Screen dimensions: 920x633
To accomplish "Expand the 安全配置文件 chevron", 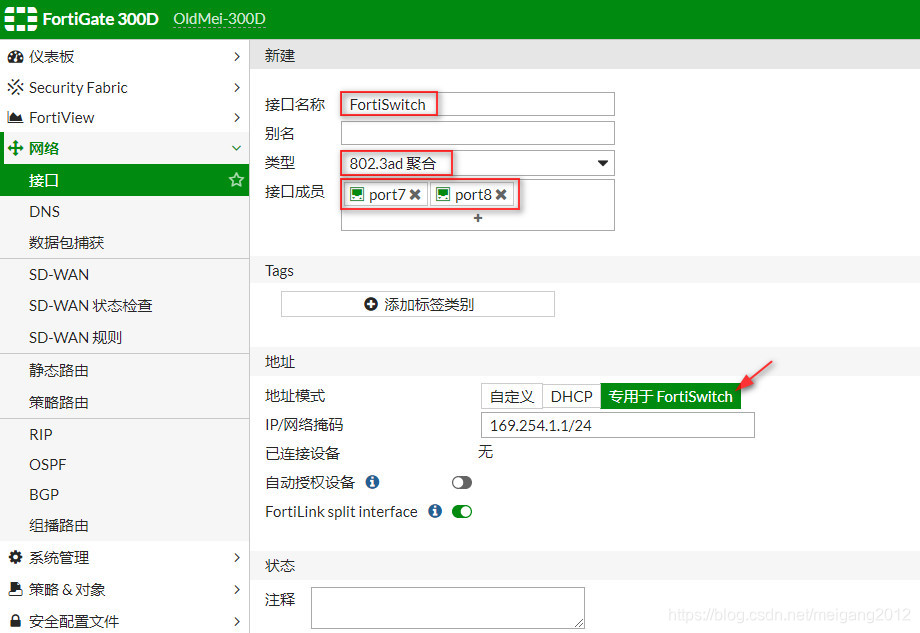I will (x=236, y=621).
